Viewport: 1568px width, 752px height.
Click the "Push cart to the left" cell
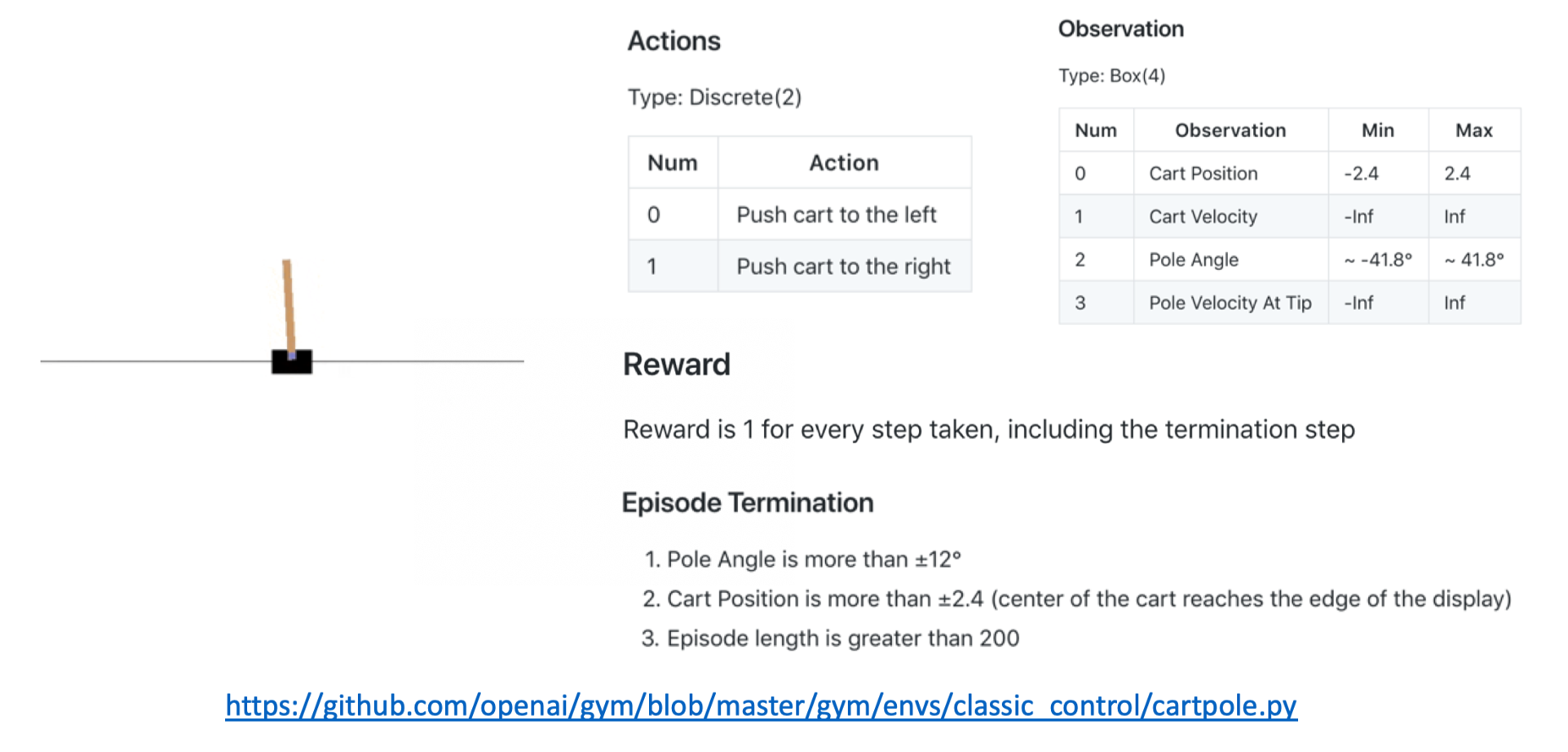(x=836, y=215)
